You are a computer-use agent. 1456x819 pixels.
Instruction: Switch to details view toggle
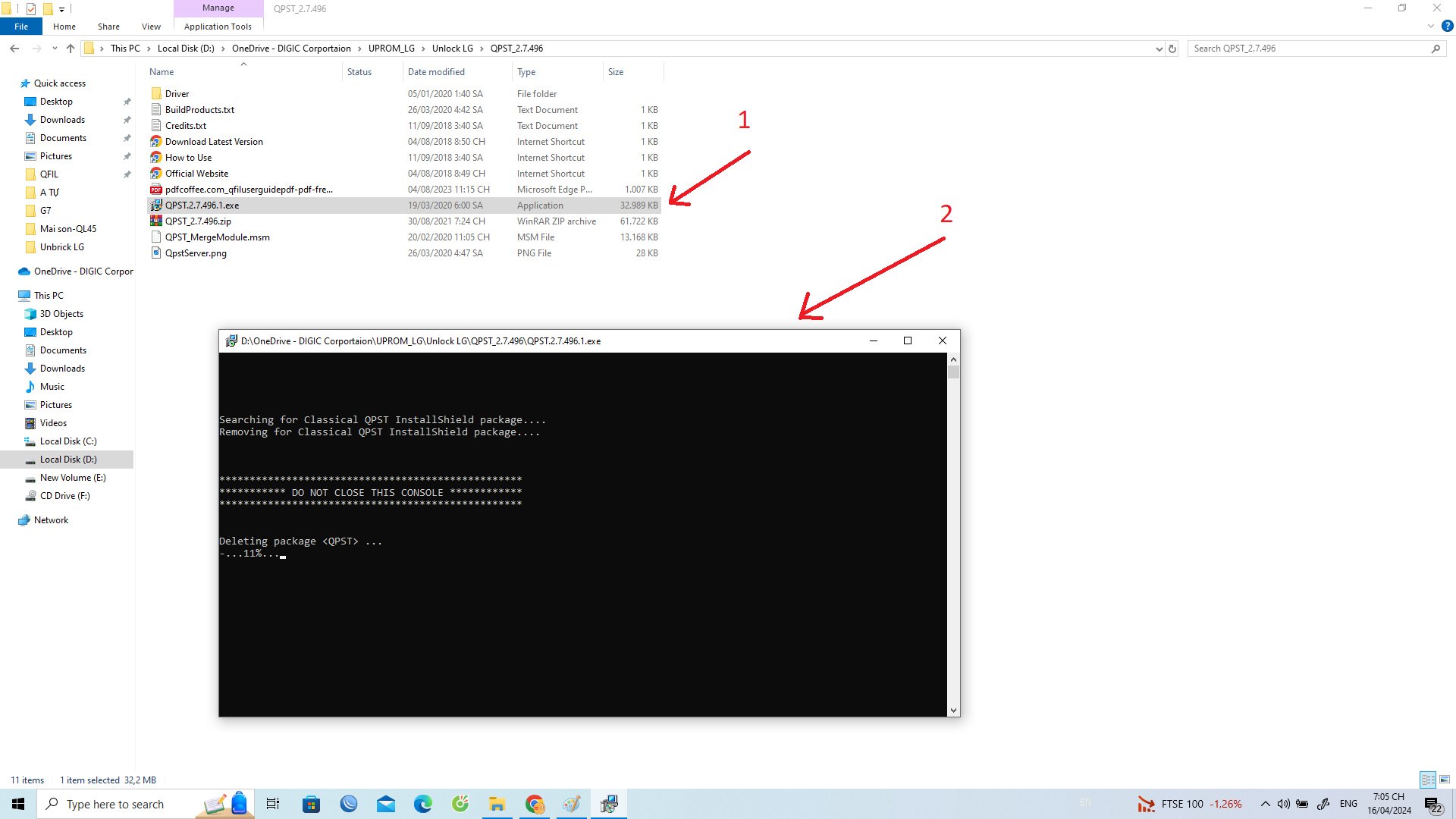tap(1428, 780)
